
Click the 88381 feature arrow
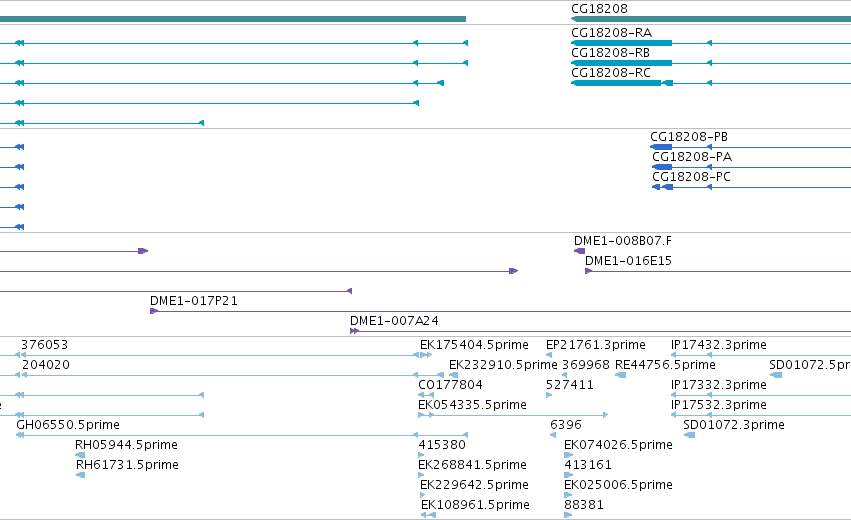coord(568,515)
